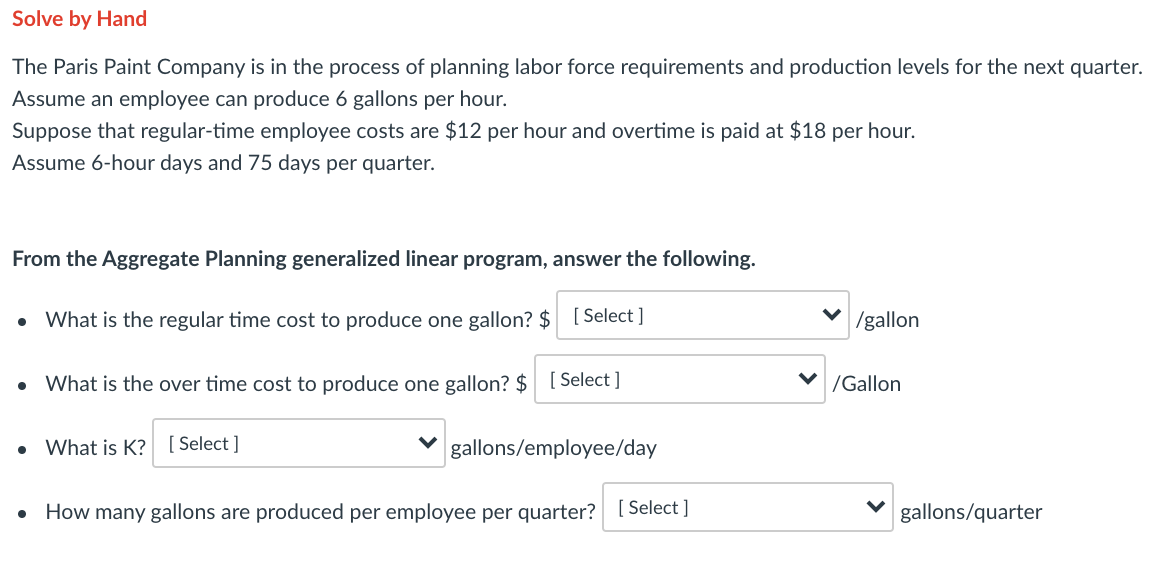Click the over time cost question text
The width and height of the screenshot is (1158, 582).
pos(278,384)
